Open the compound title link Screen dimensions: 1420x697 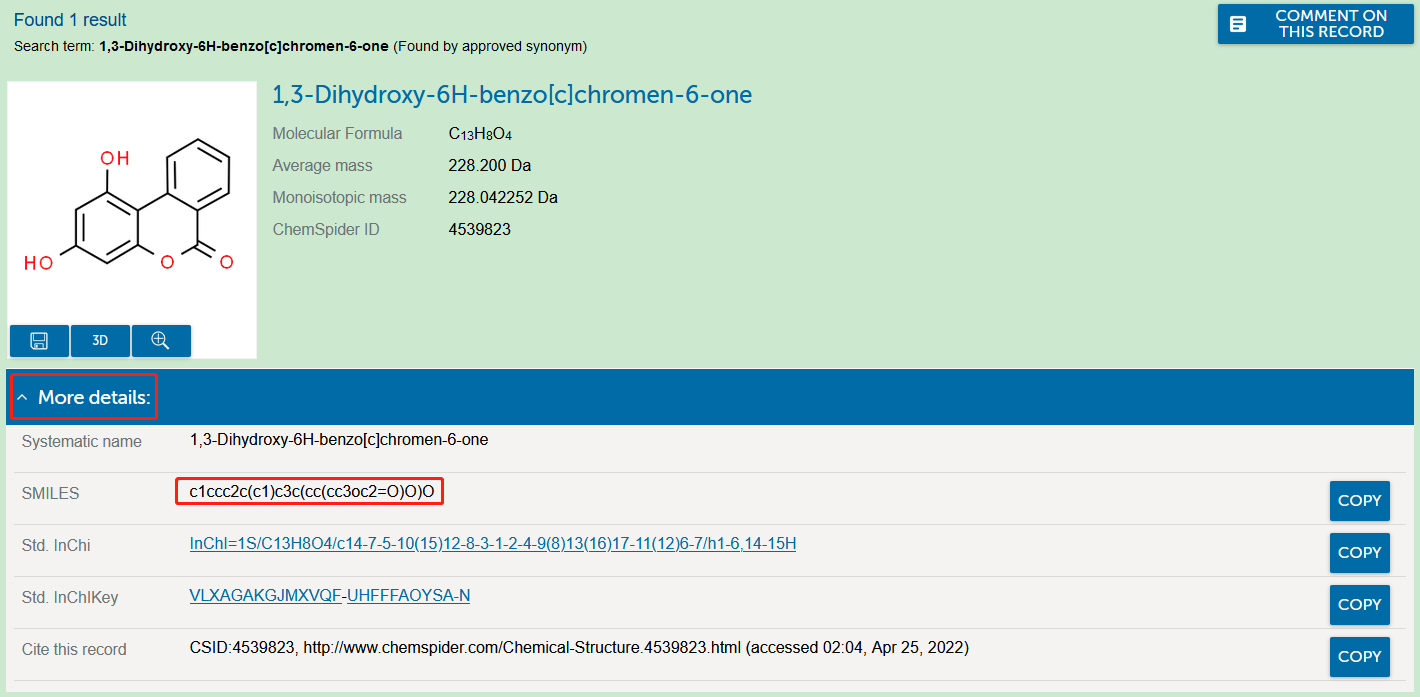tap(512, 95)
